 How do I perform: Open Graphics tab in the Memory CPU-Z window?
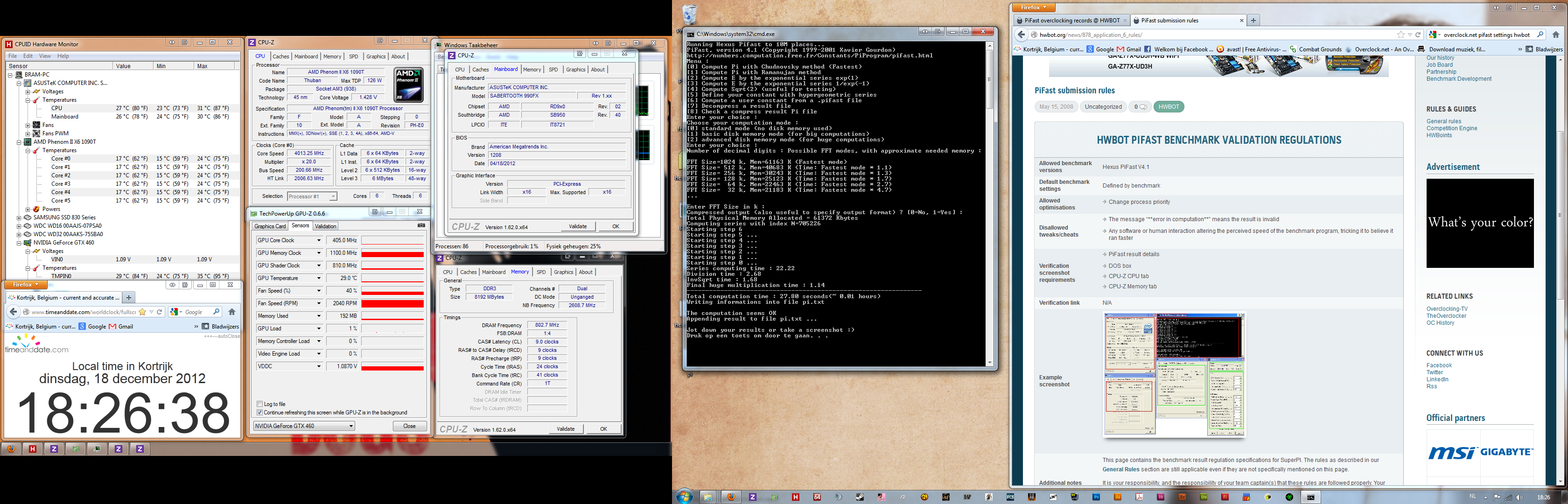point(563,272)
